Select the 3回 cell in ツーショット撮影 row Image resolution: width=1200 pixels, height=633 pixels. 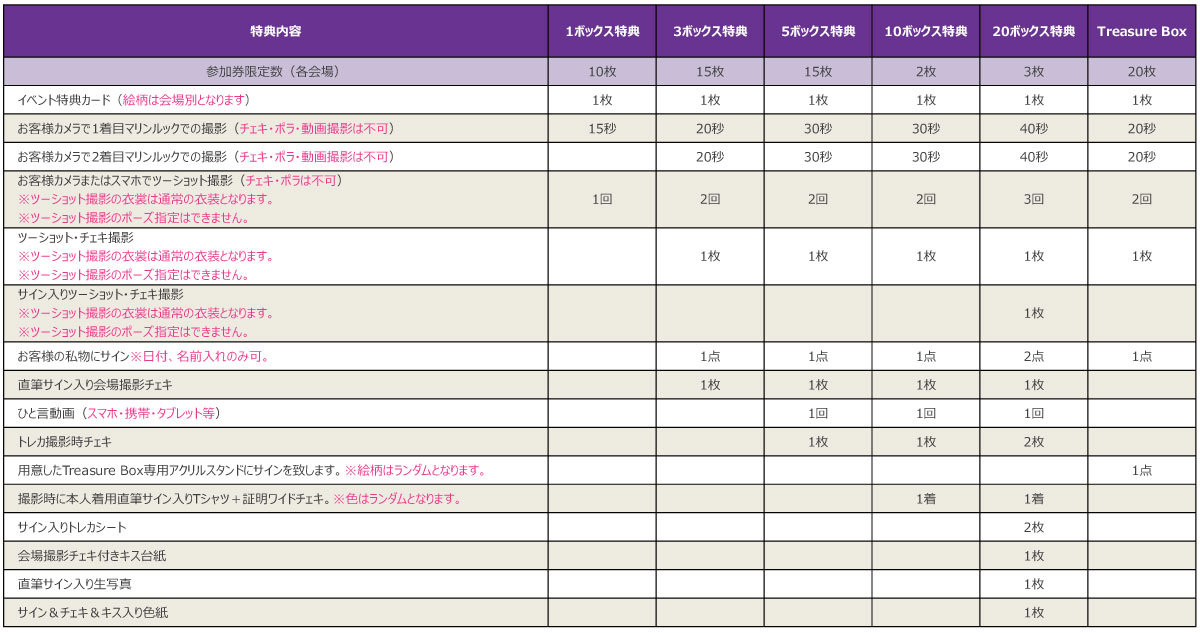pyautogui.click(x=1034, y=199)
